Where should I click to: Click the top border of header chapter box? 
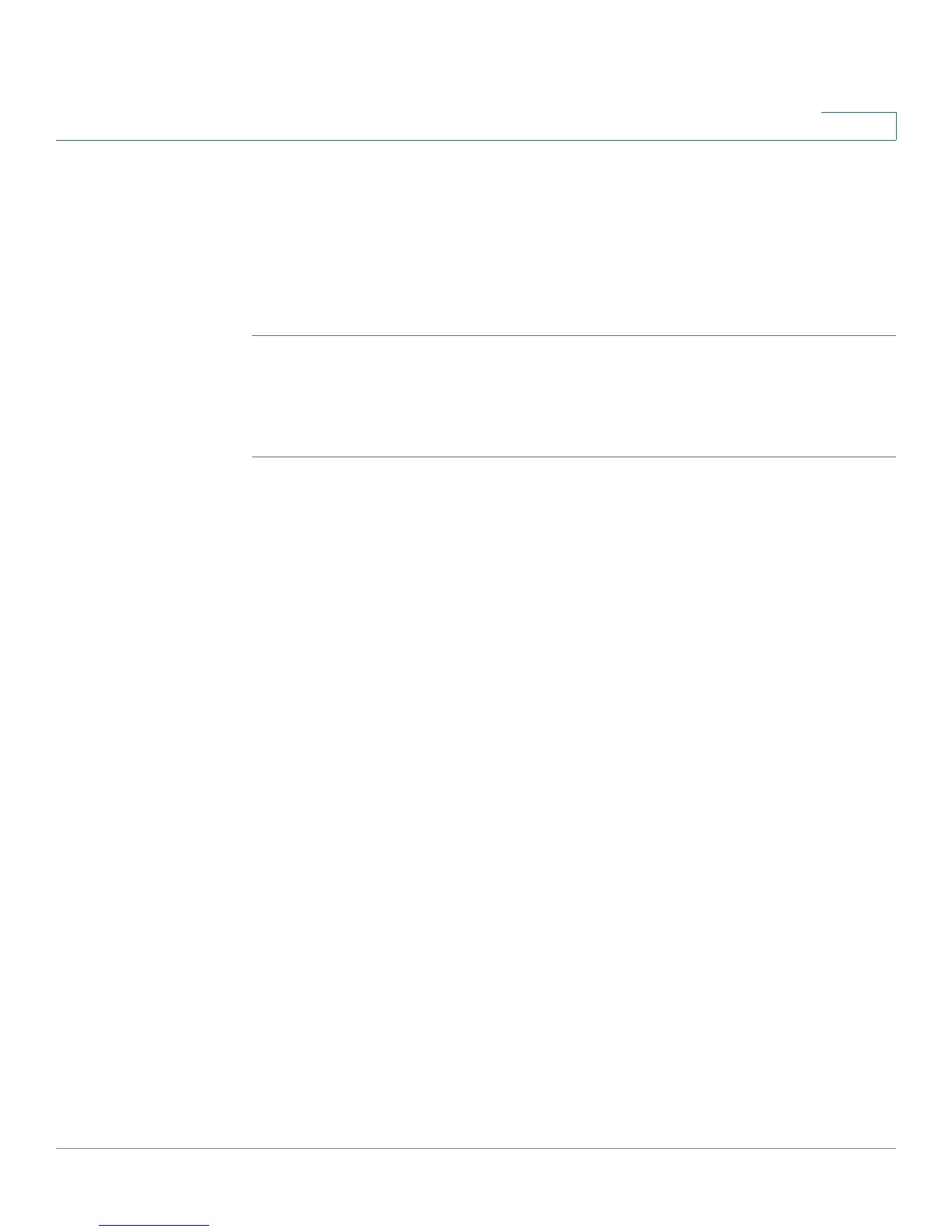(x=859, y=113)
